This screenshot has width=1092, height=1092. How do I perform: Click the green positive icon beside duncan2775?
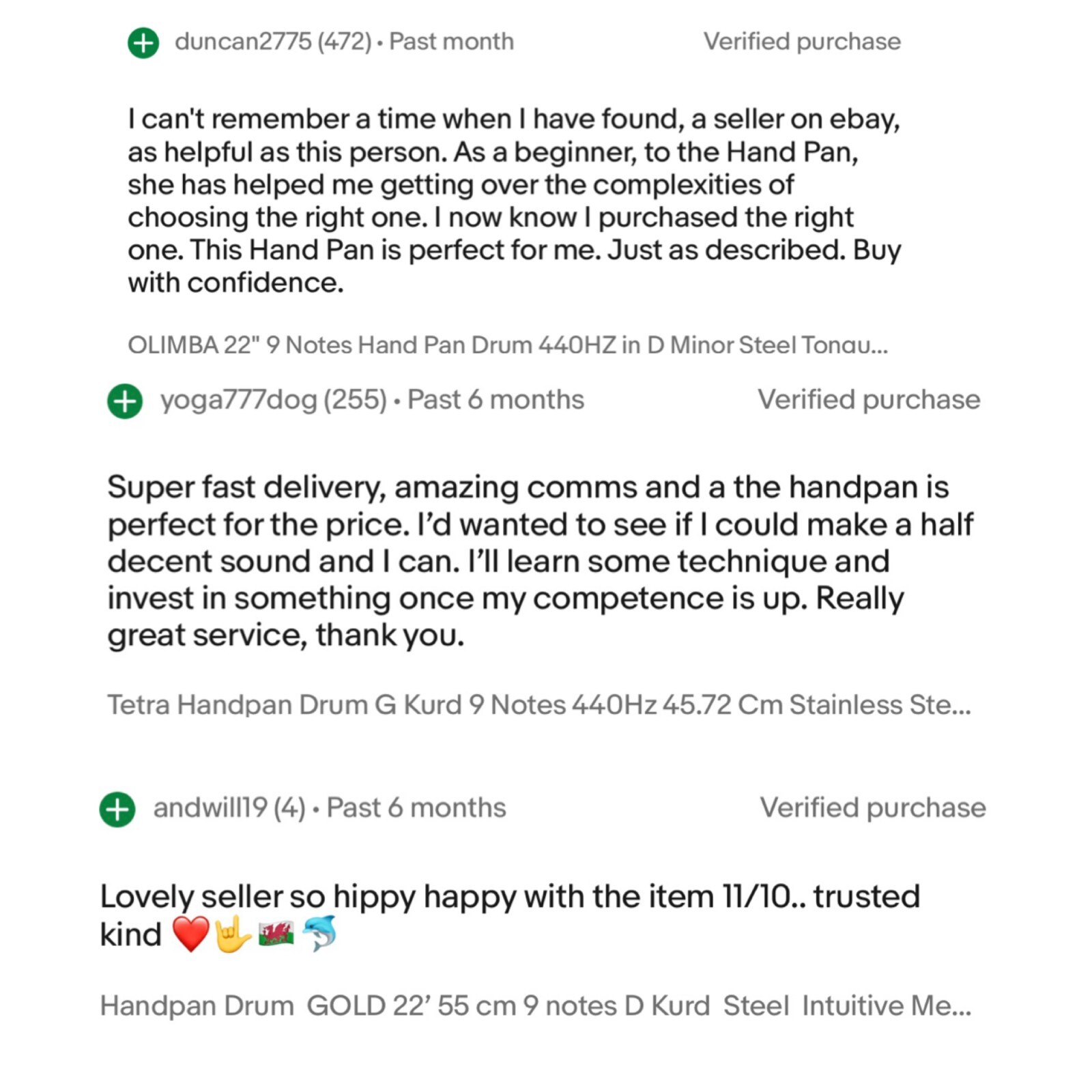(x=143, y=43)
